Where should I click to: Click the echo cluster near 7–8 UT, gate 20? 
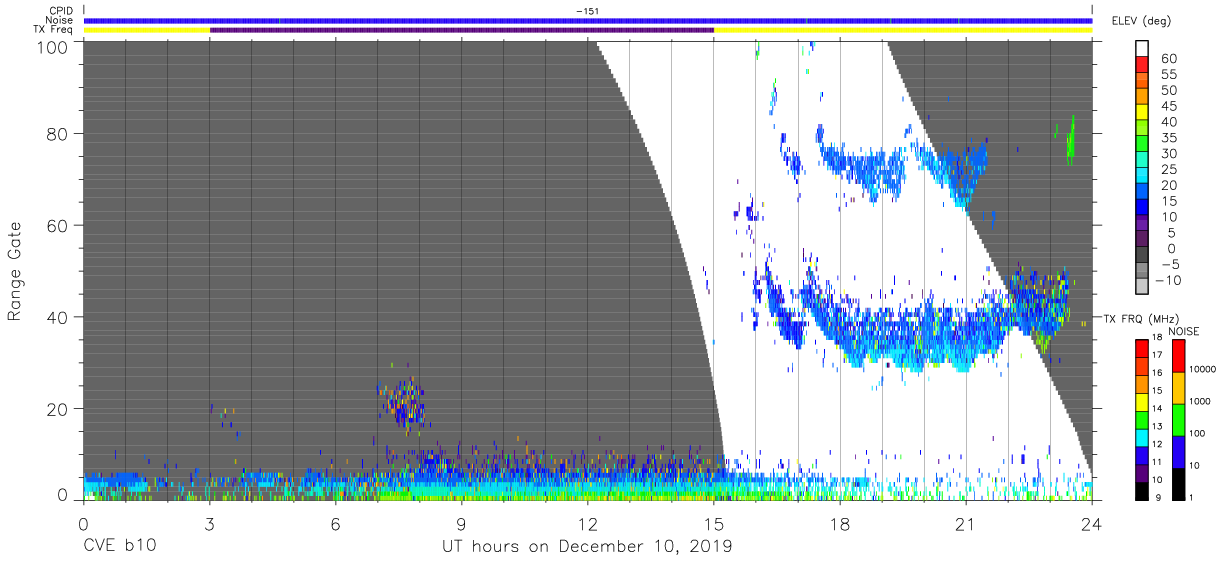(x=402, y=403)
